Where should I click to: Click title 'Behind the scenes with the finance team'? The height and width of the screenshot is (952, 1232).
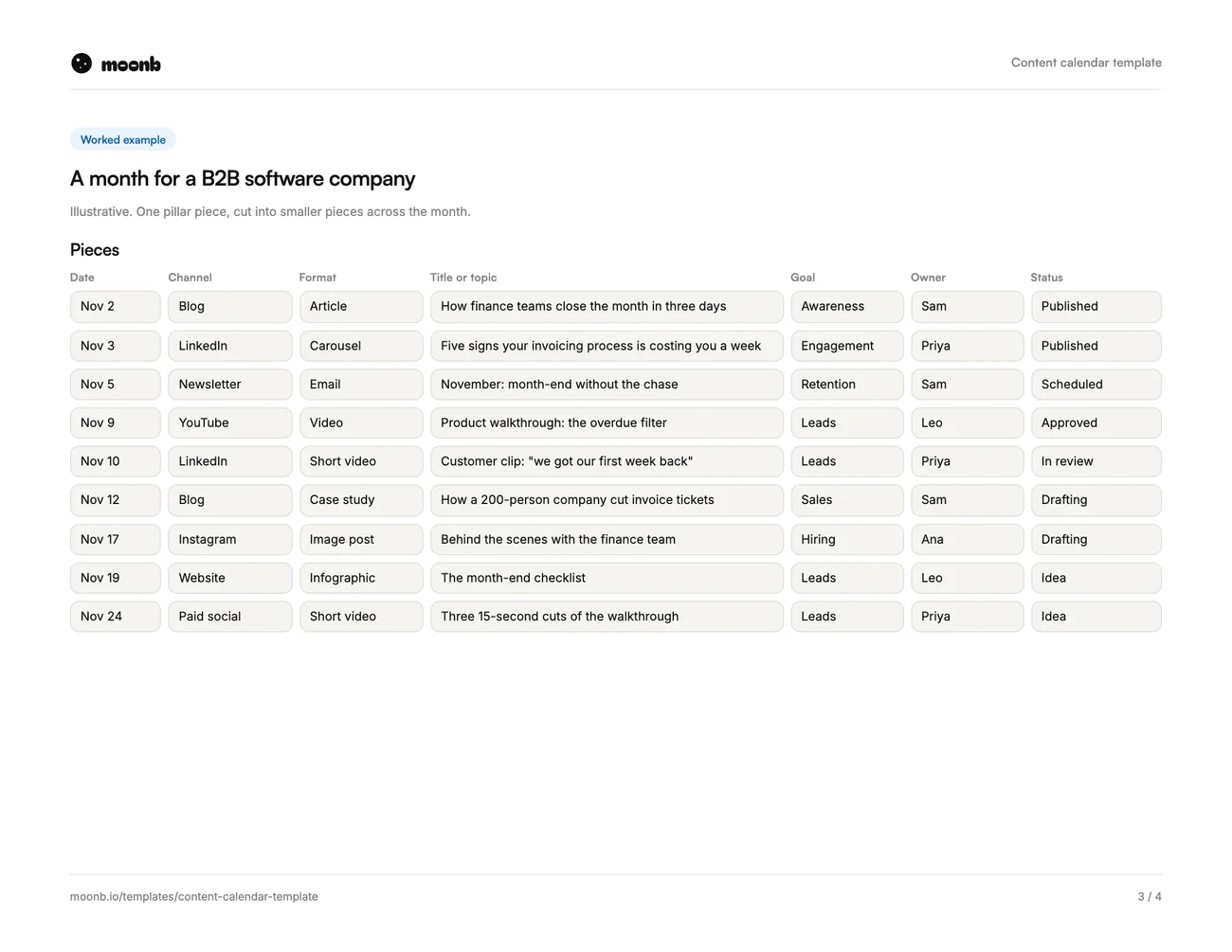(607, 540)
